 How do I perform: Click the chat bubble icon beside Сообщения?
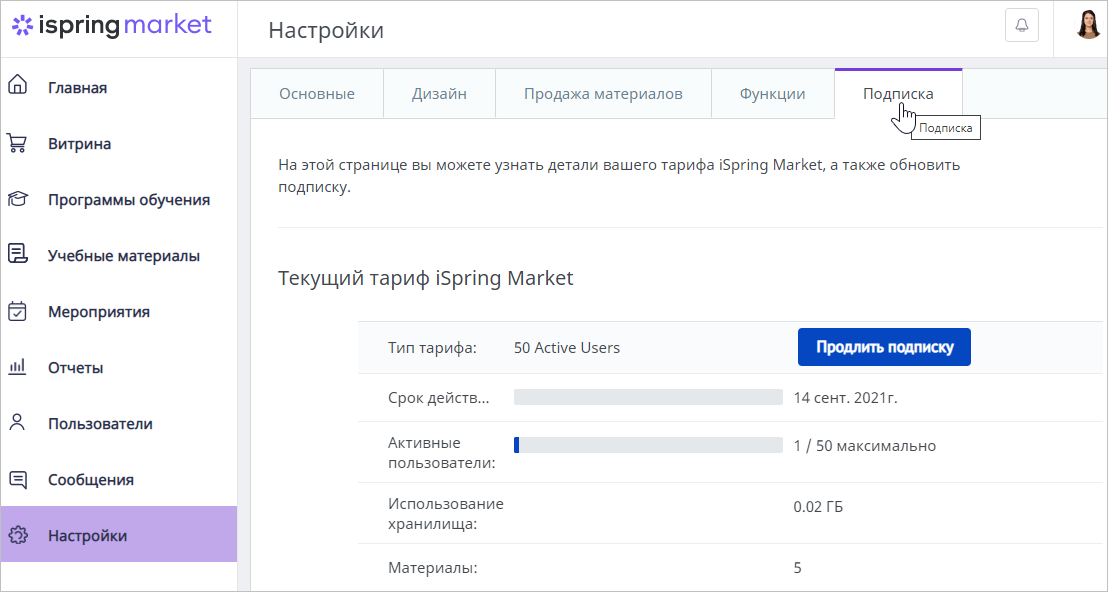click(x=18, y=480)
